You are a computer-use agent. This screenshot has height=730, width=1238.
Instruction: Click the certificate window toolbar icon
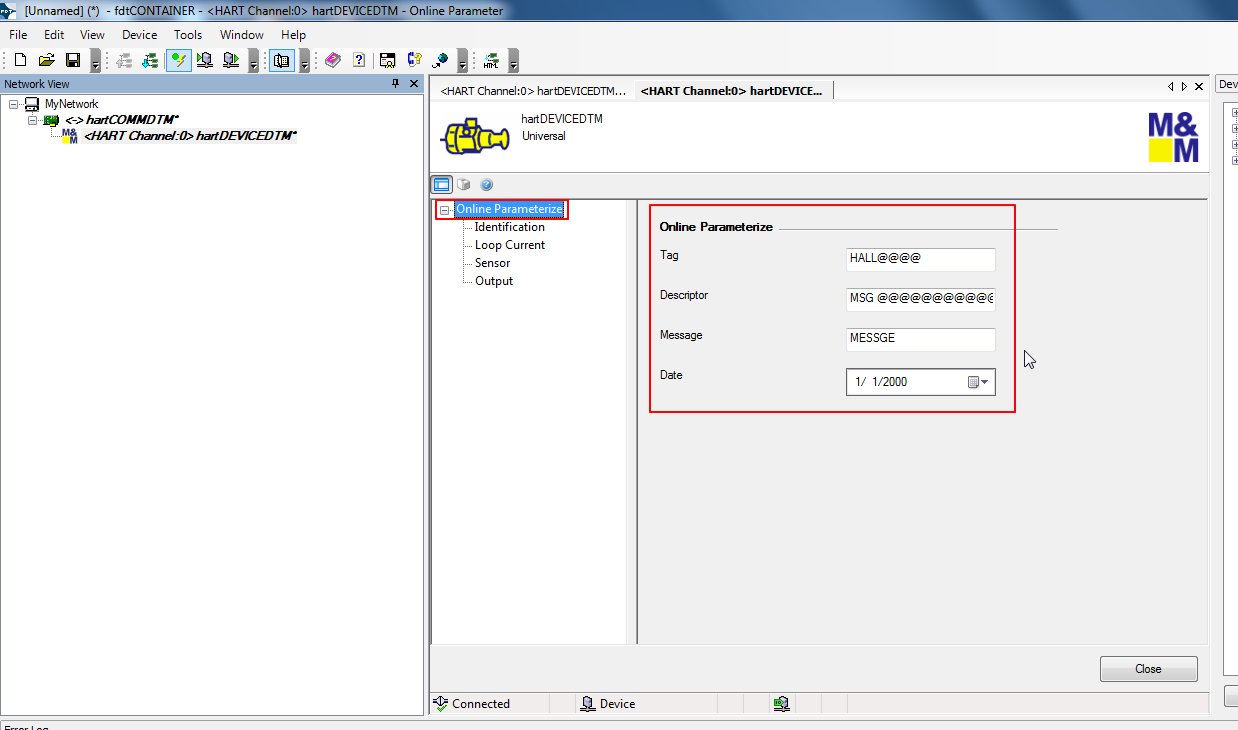[388, 60]
